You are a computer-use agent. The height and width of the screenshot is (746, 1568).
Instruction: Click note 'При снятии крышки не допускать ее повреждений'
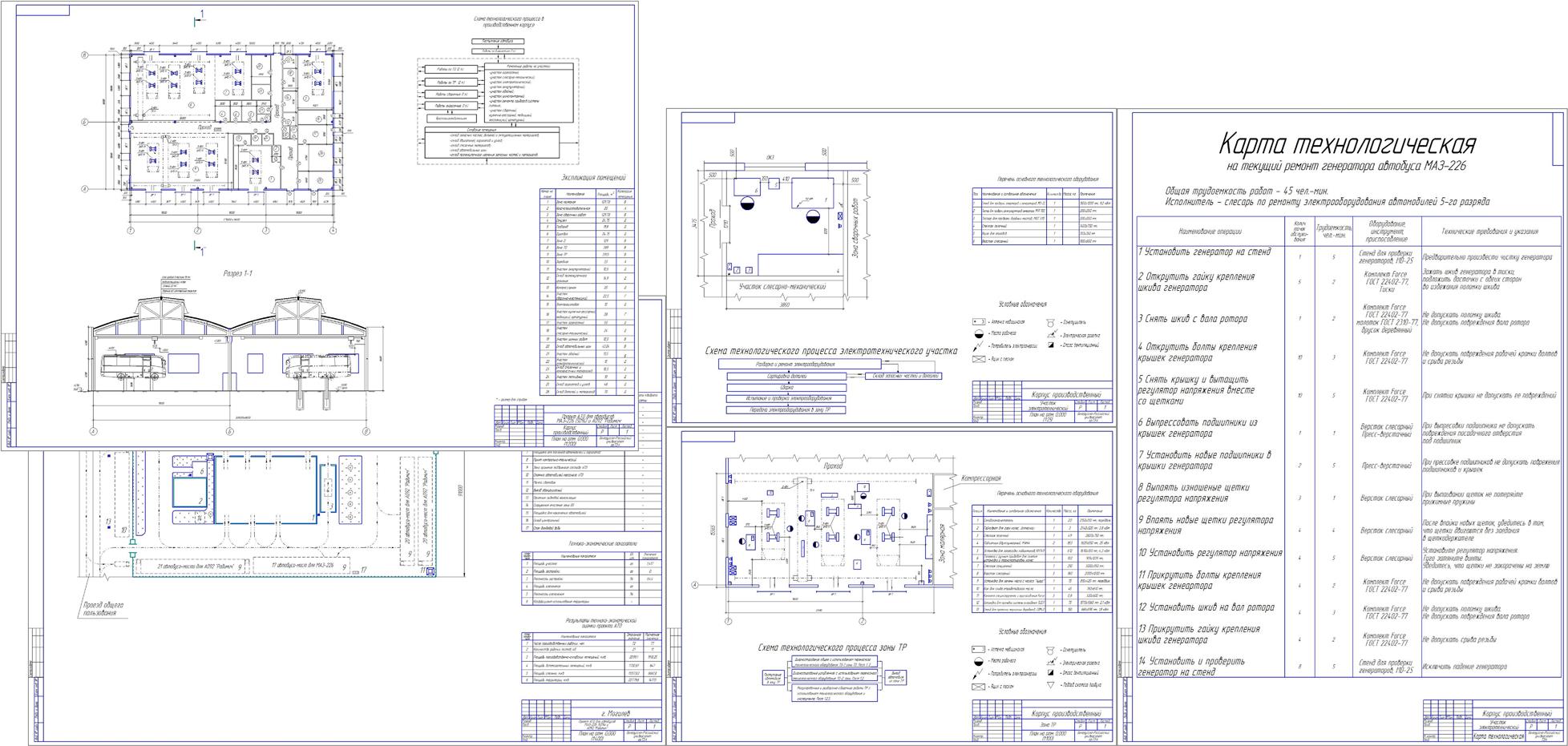tap(1489, 394)
